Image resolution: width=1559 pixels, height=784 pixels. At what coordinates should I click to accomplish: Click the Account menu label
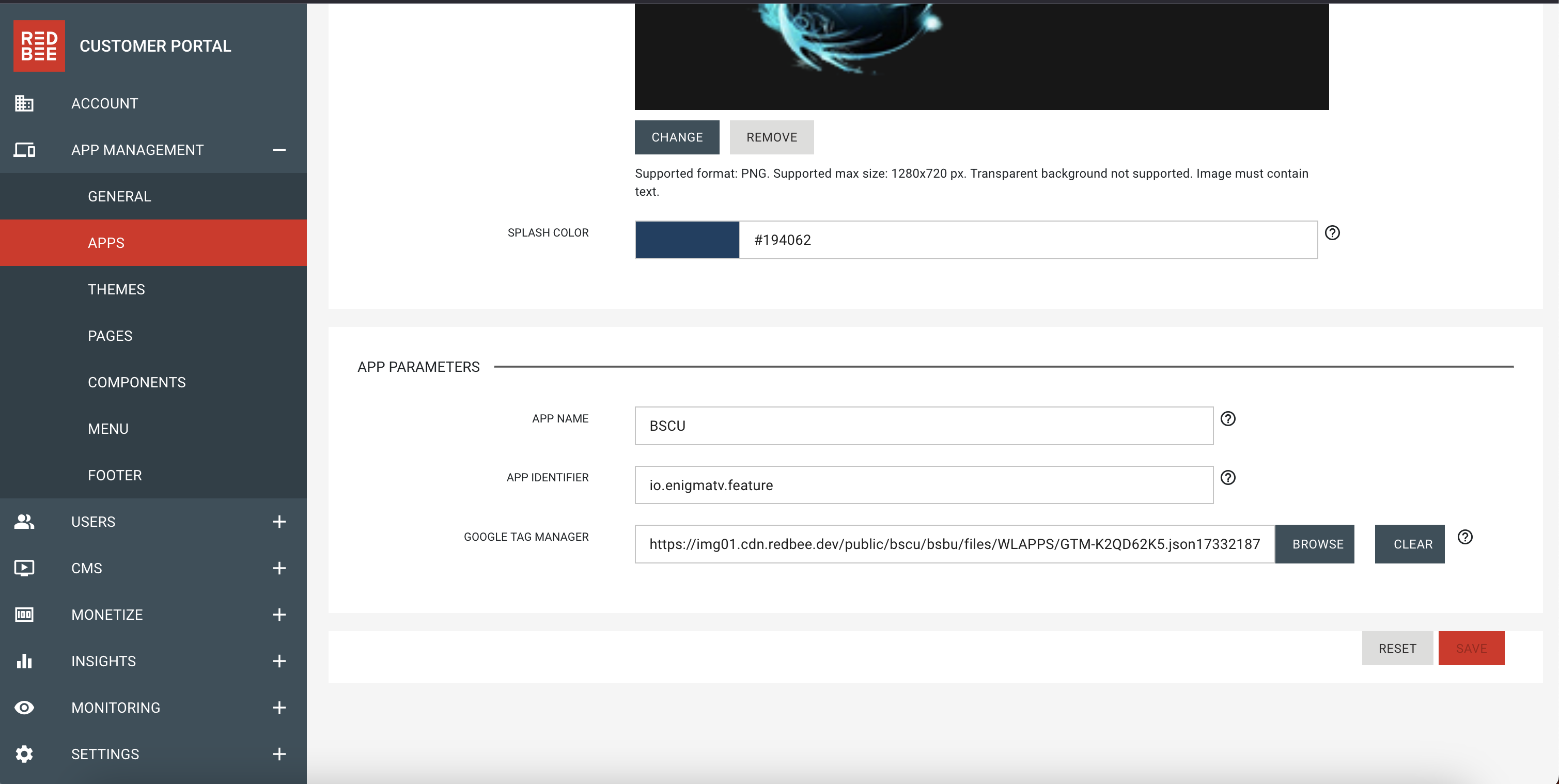pyautogui.click(x=105, y=103)
